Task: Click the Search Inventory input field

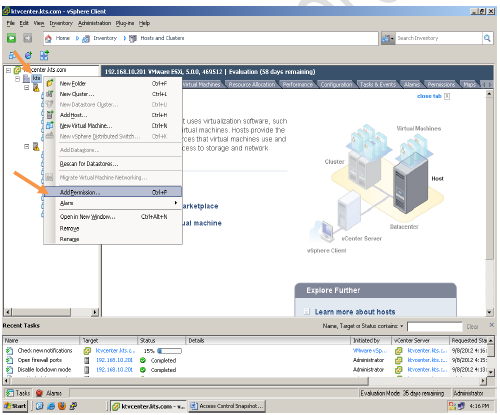Action: point(439,38)
